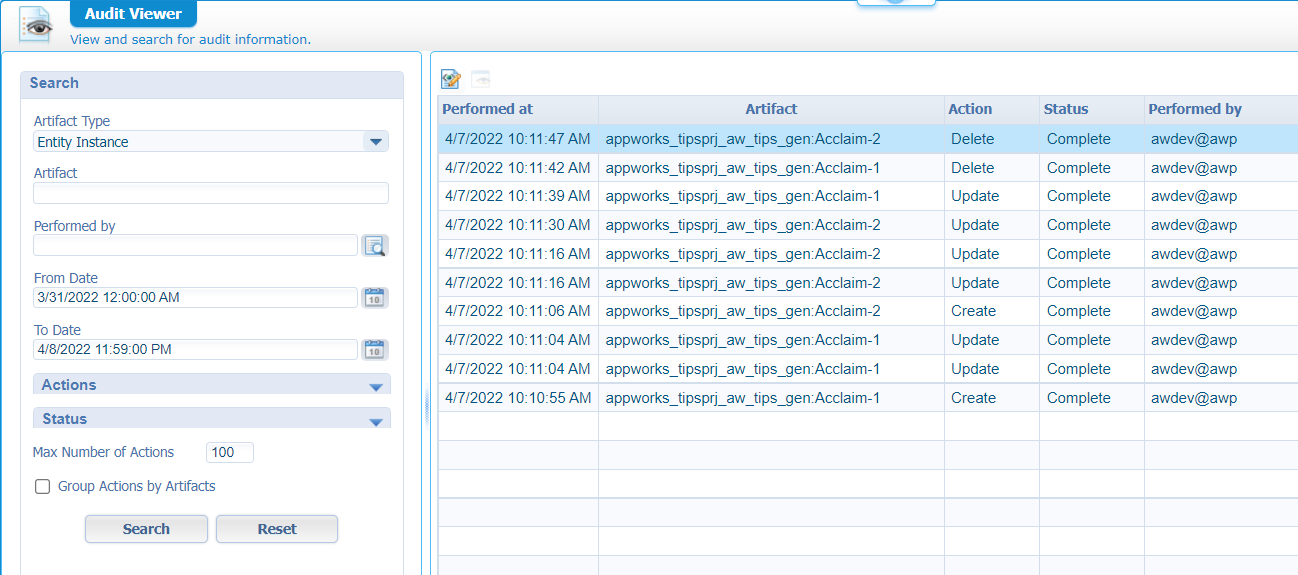Select the Audit Viewer tab
Screen dimensions: 1298x575
point(133,14)
